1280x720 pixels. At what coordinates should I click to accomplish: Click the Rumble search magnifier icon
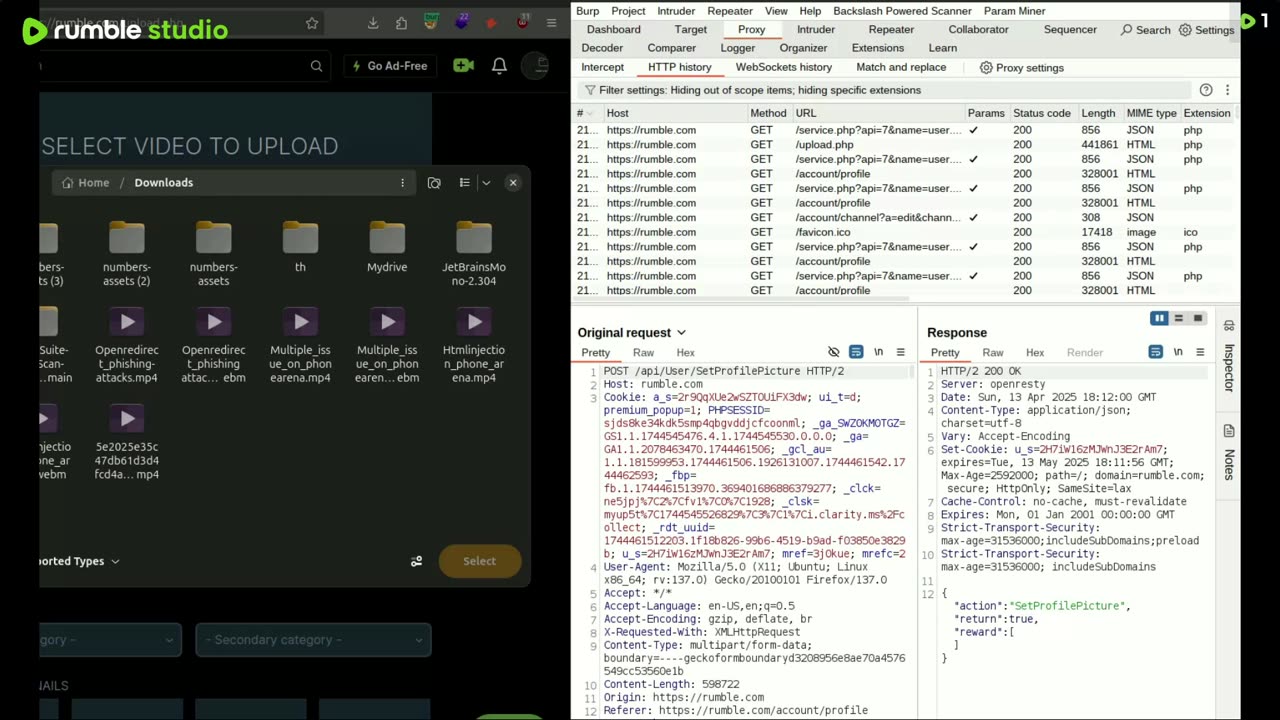316,66
